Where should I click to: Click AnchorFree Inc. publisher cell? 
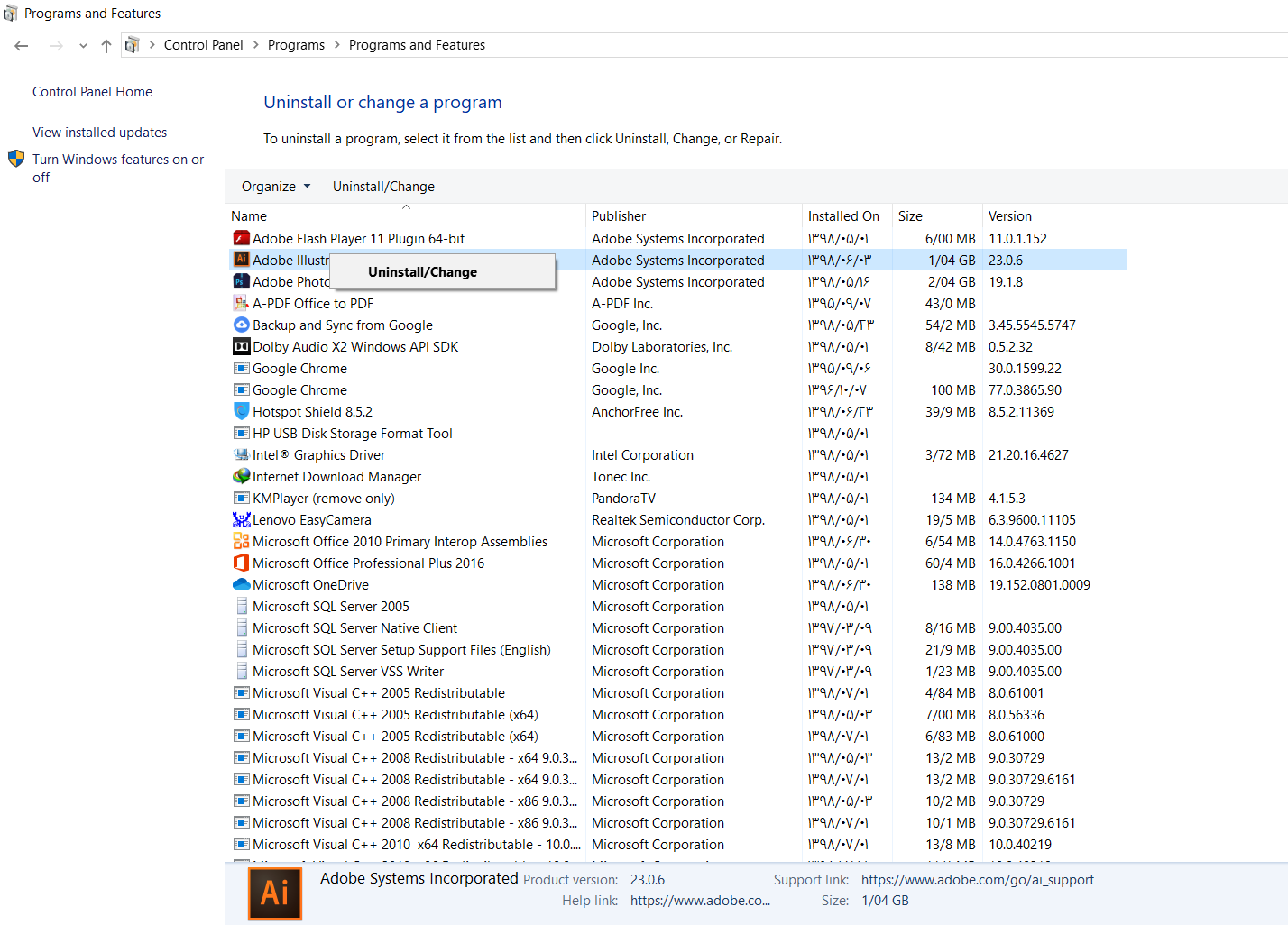pyautogui.click(x=637, y=412)
